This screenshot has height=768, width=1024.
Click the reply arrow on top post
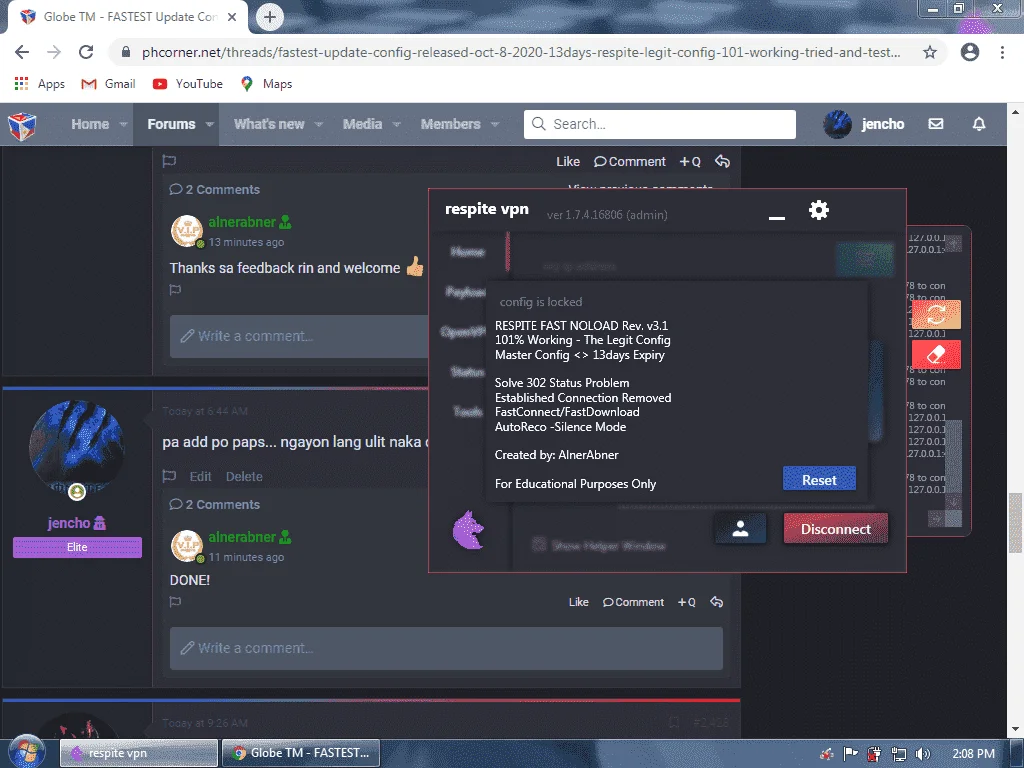[x=722, y=161]
